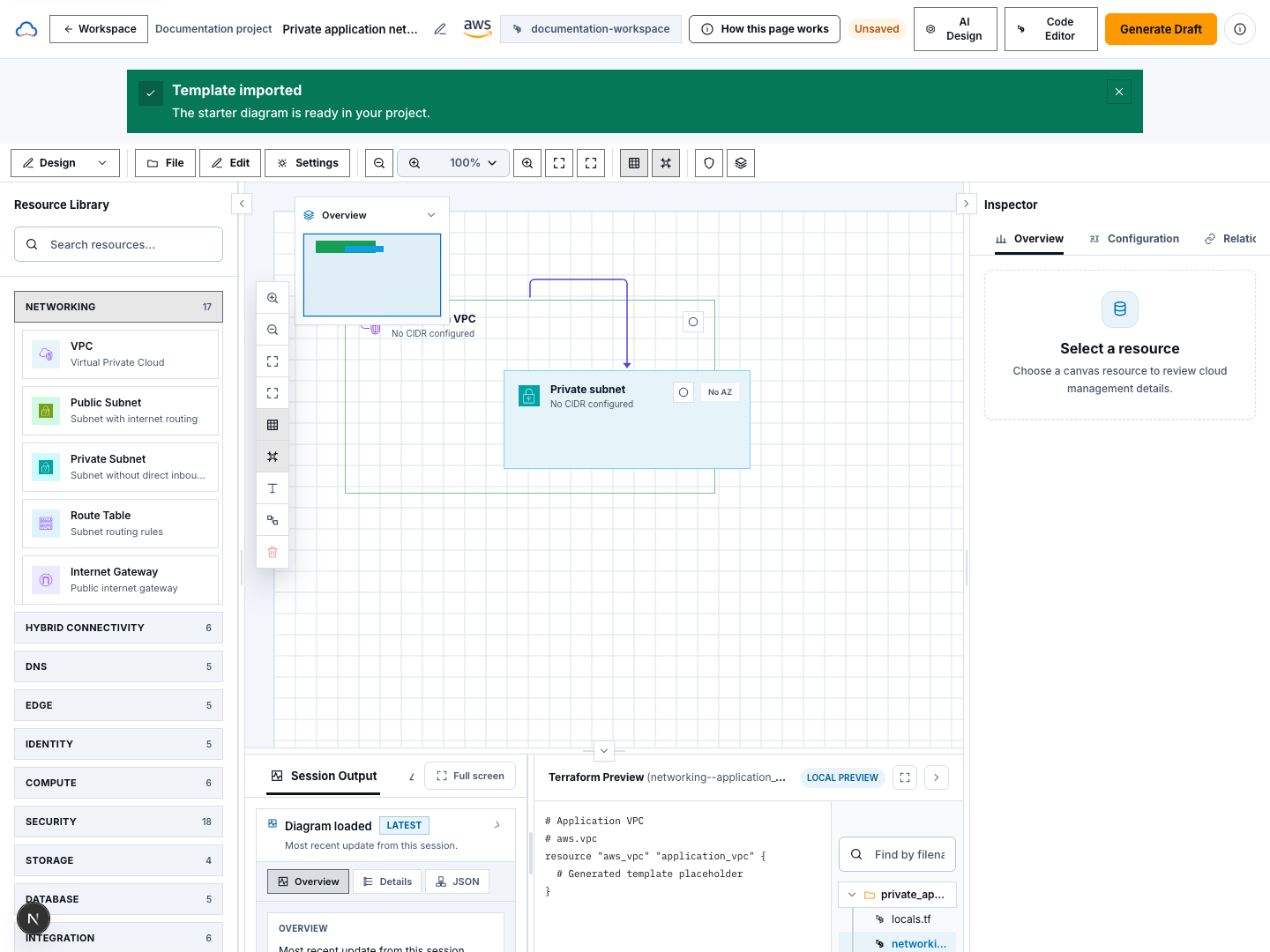Click the magnifier icon in Search resources

[32, 244]
